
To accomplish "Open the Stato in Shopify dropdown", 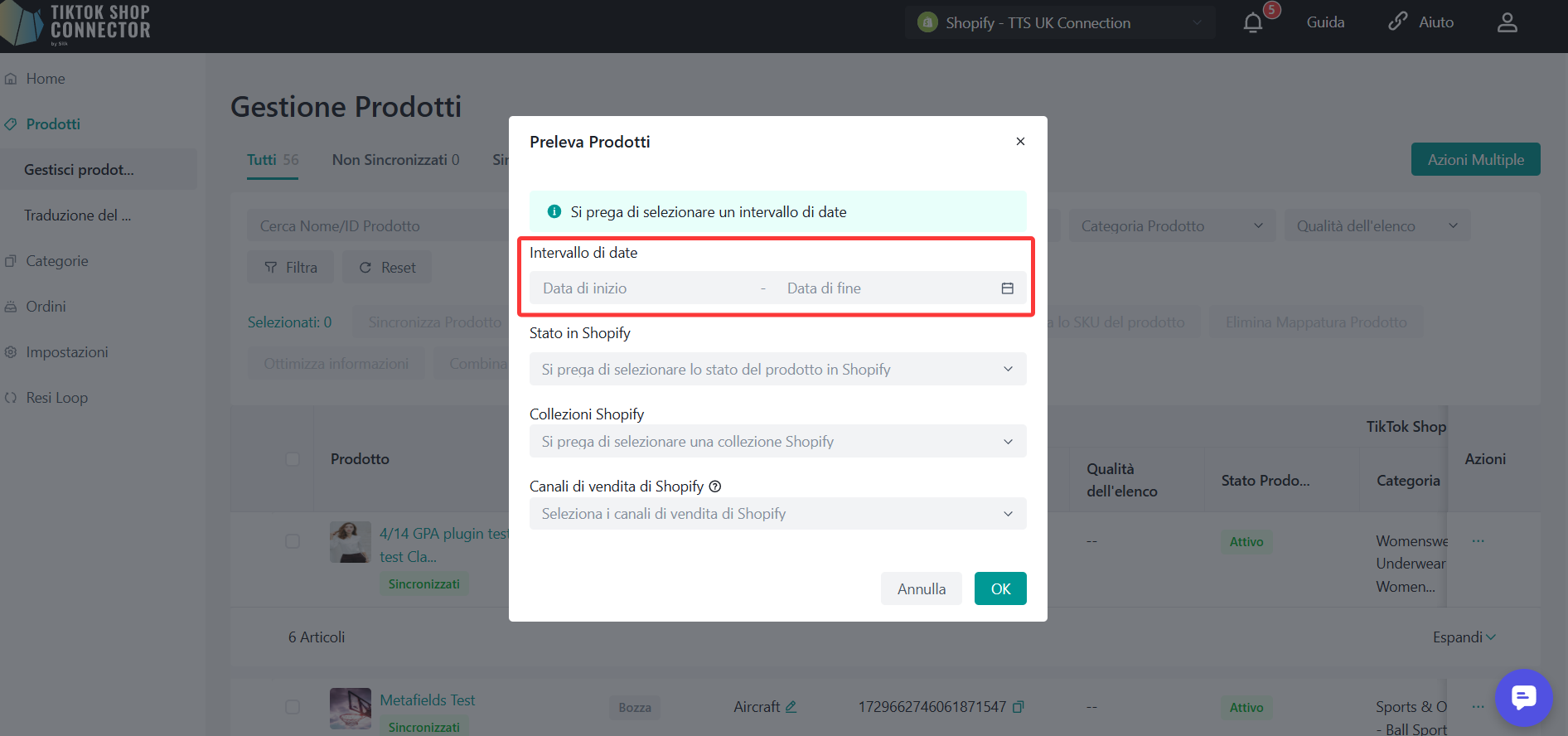I will point(777,369).
